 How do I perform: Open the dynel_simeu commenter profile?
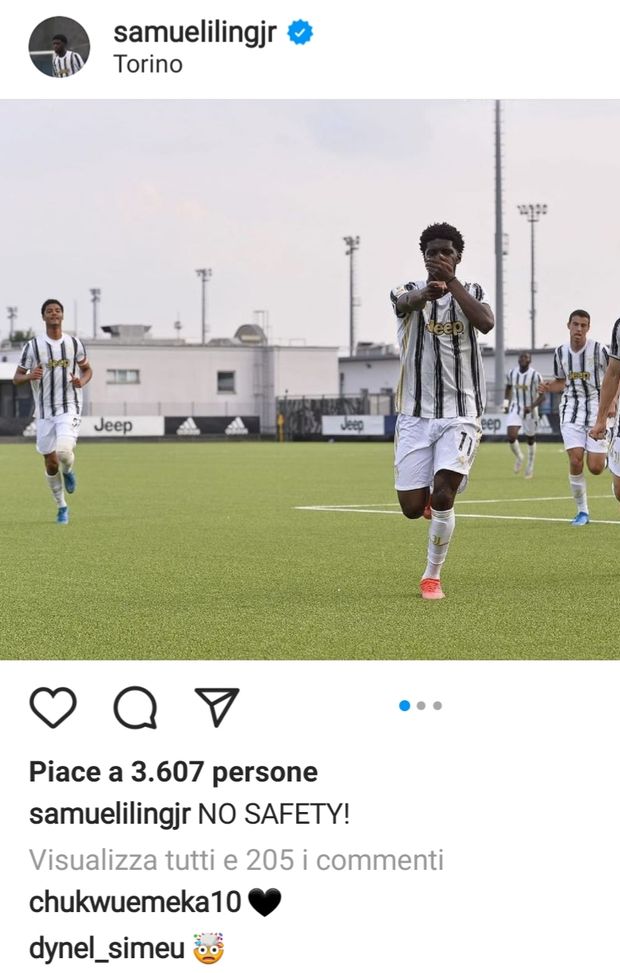(107, 949)
